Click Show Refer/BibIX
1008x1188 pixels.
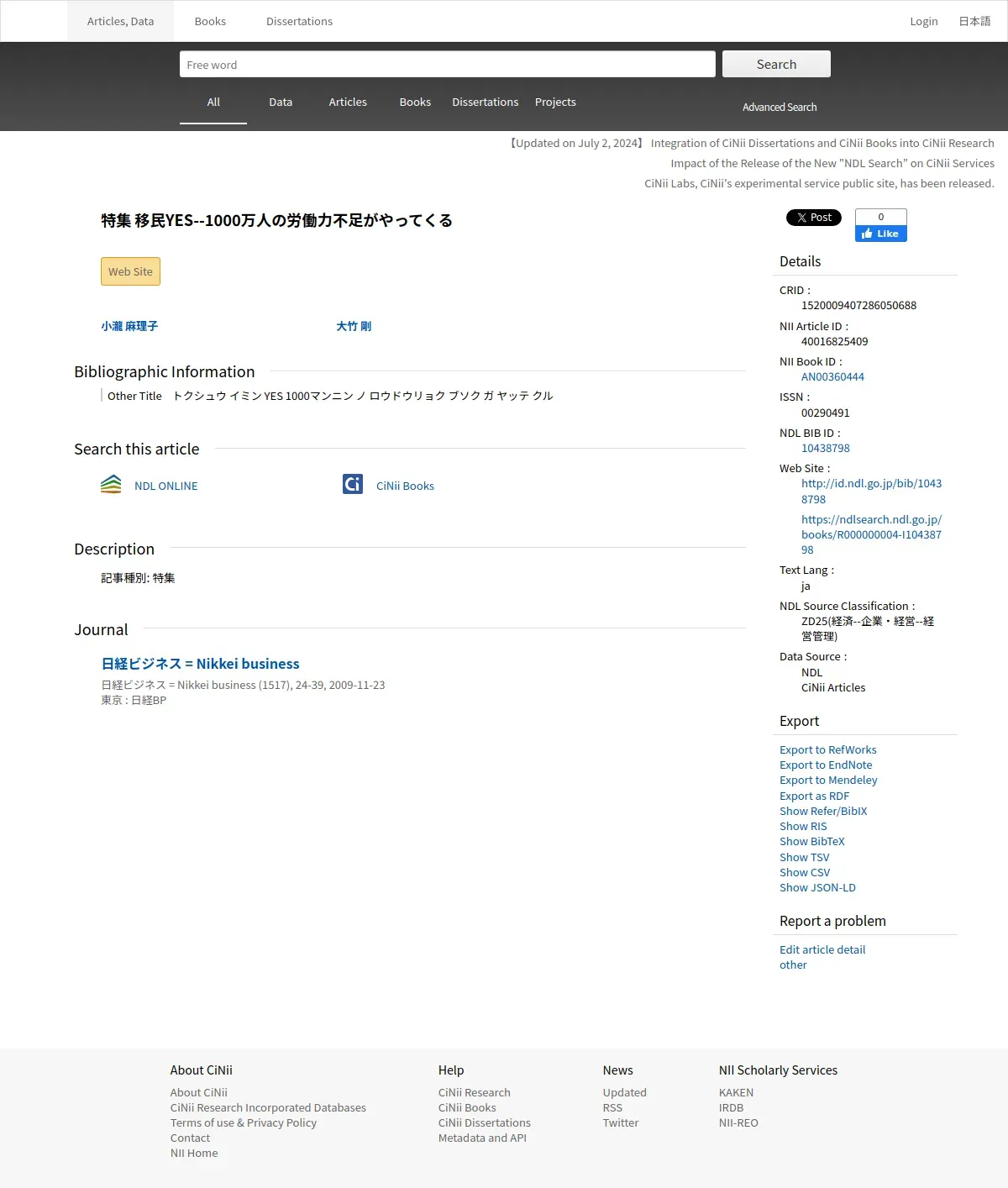pos(823,812)
